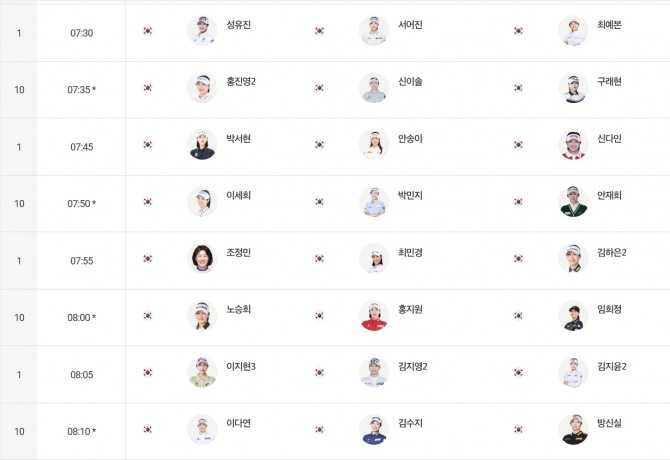Click the flag icon next to 김수지

(320, 430)
